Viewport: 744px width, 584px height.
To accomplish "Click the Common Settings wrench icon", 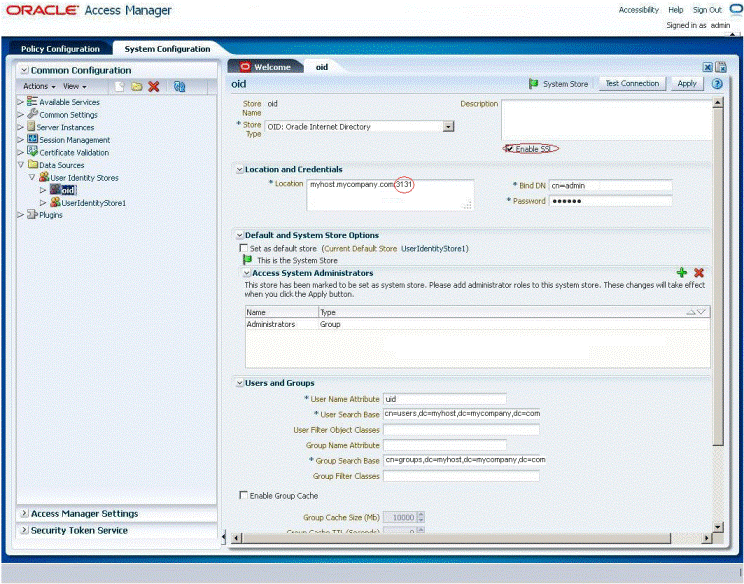I will point(32,114).
